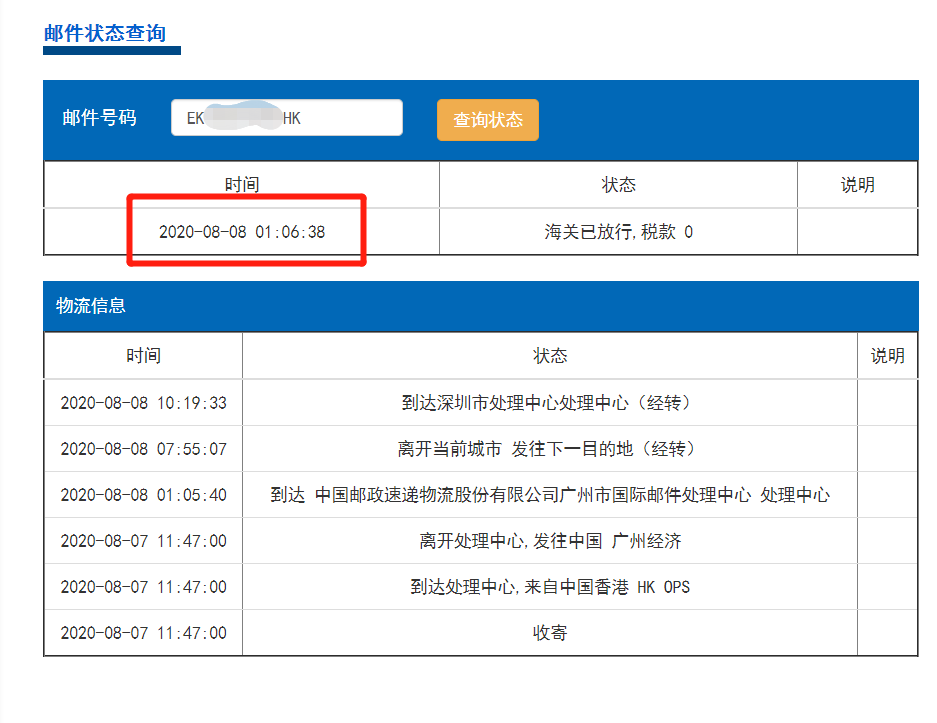Click the 查询状态 button

click(x=487, y=120)
